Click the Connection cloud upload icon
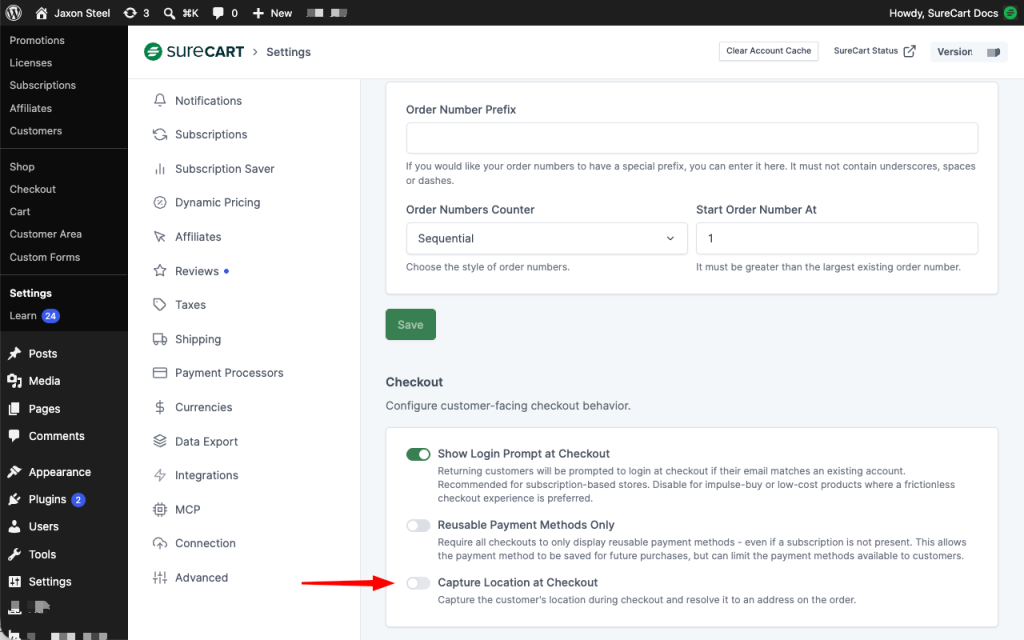 [x=160, y=543]
